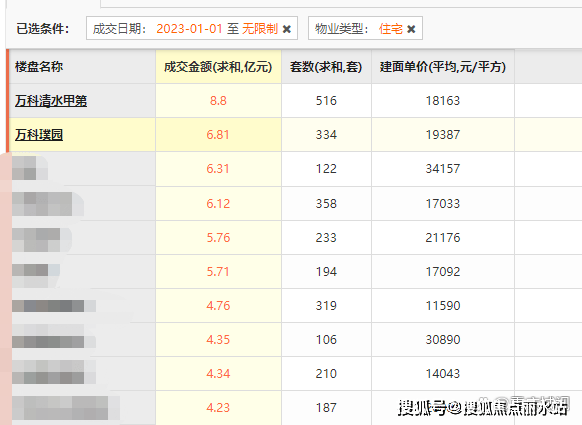
Task: Click the 34157 unit price cell
Action: click(x=443, y=169)
